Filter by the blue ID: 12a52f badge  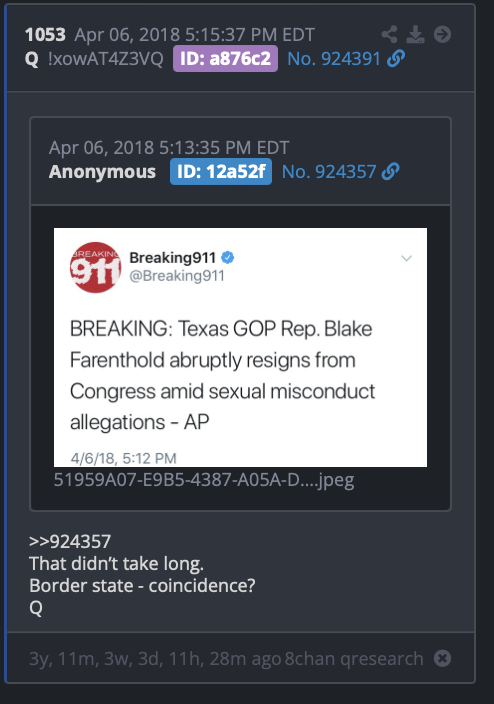(221, 172)
